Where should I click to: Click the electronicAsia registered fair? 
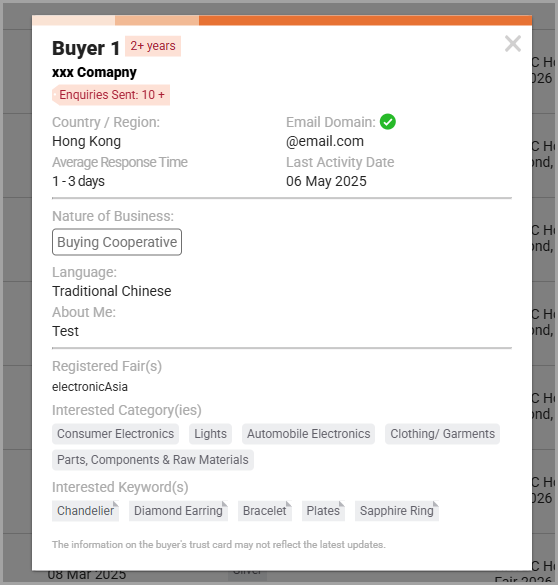[90, 387]
